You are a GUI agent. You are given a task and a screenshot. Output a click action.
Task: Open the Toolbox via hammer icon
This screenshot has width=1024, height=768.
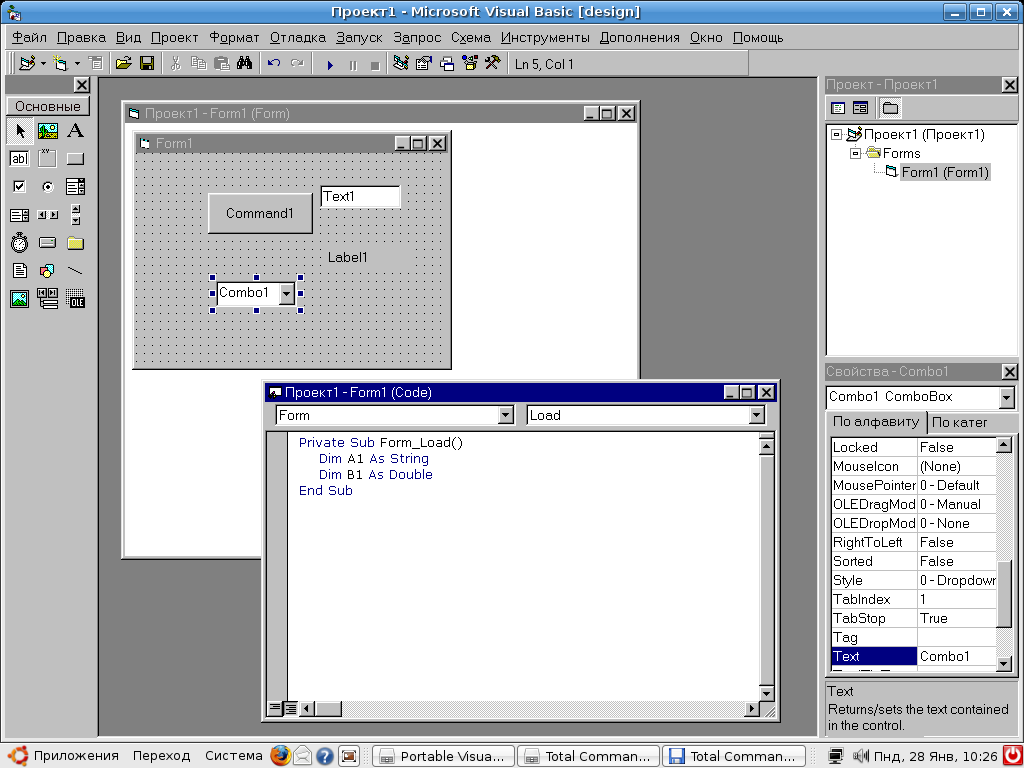[493, 64]
